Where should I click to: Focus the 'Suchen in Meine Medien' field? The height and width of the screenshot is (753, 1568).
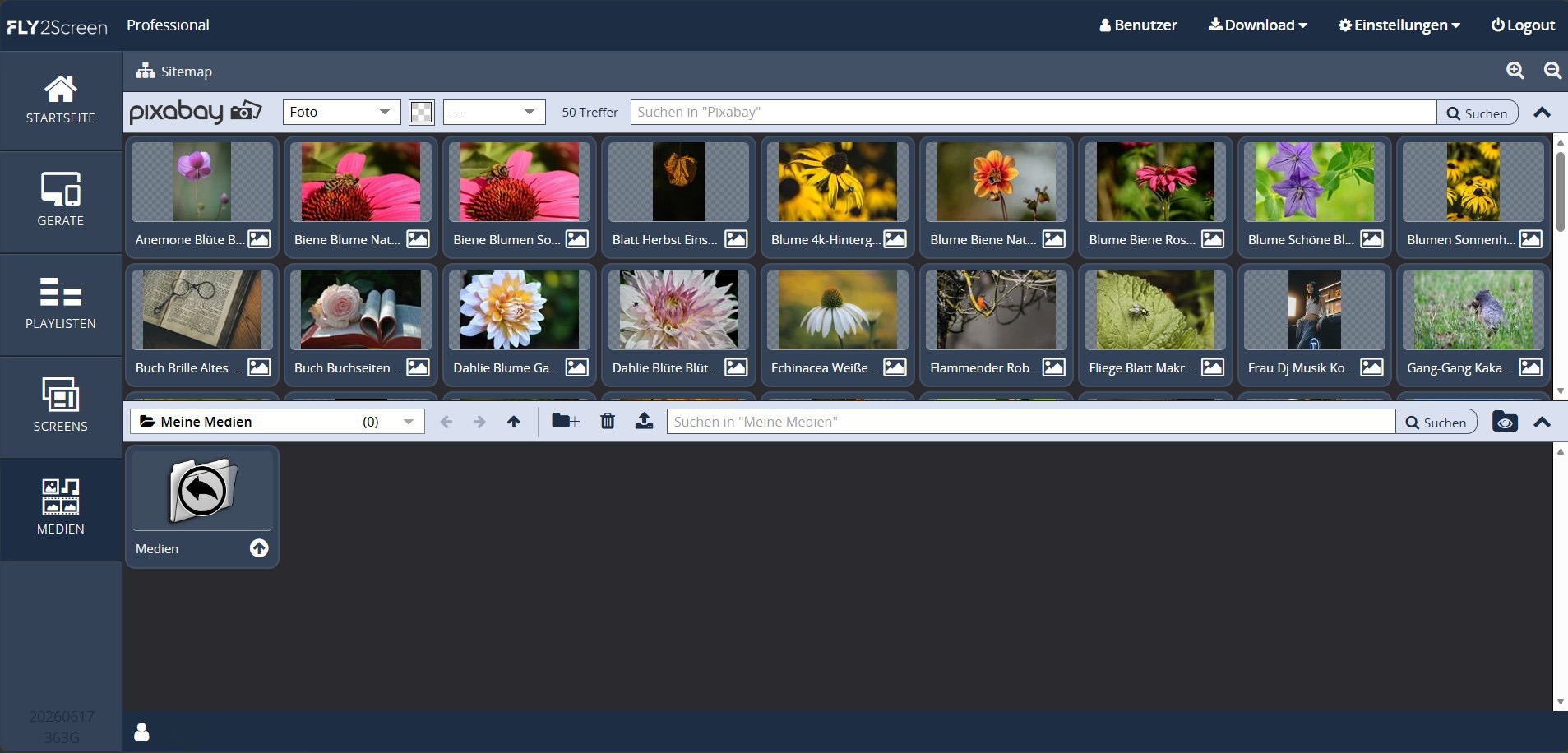[1031, 422]
